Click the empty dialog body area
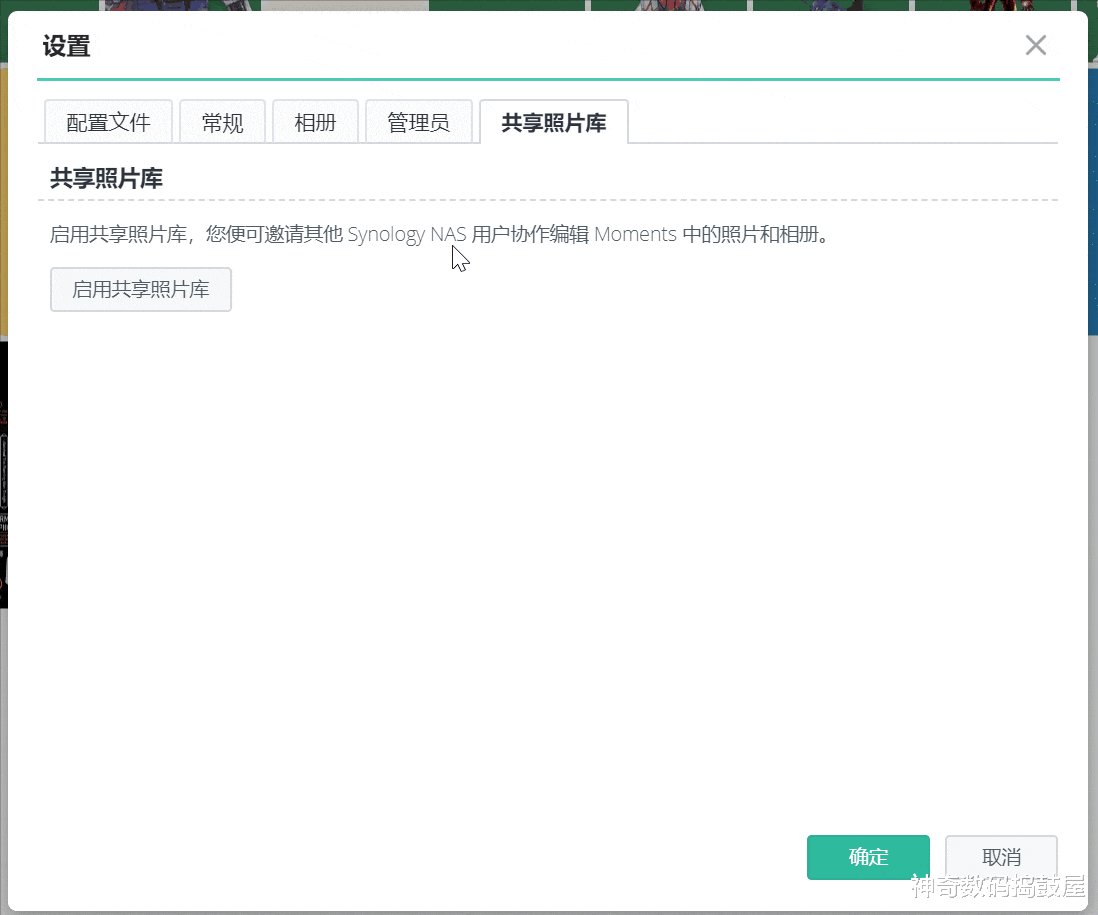 click(x=549, y=550)
